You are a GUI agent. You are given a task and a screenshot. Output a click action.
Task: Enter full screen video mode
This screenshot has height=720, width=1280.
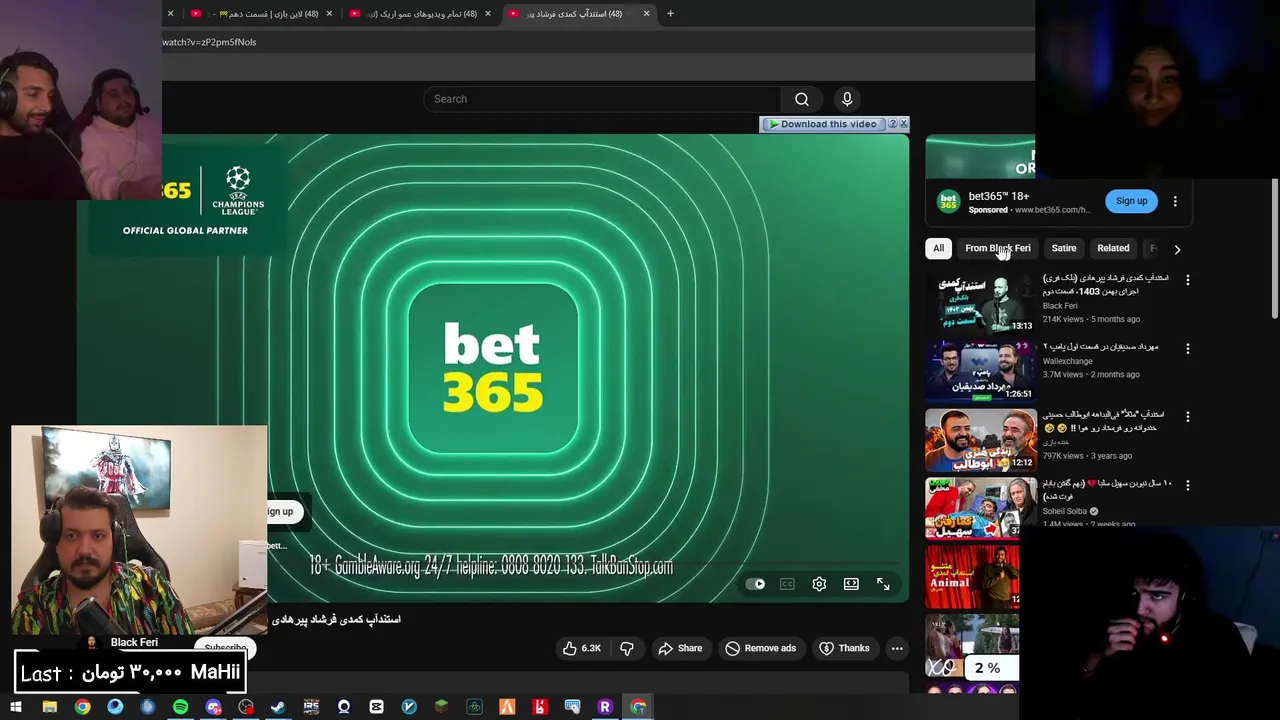coord(883,584)
